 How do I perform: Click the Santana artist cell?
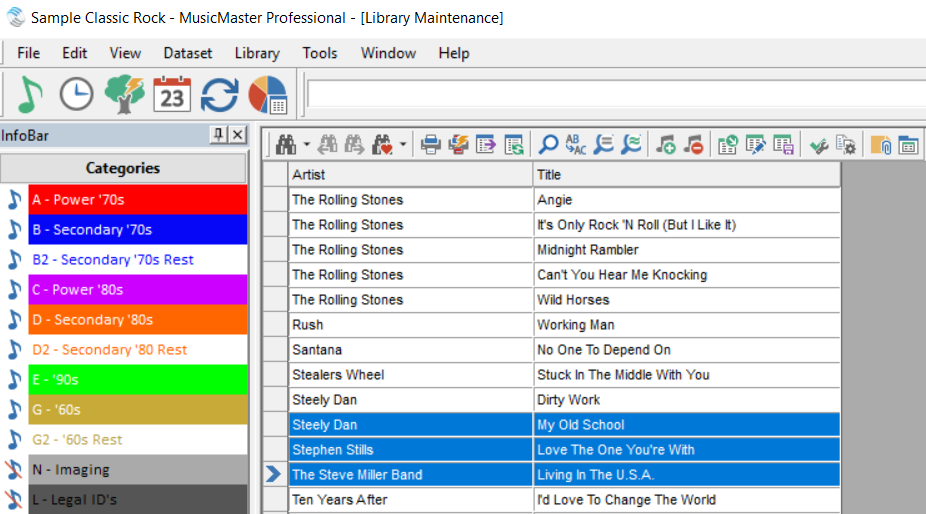coord(411,350)
